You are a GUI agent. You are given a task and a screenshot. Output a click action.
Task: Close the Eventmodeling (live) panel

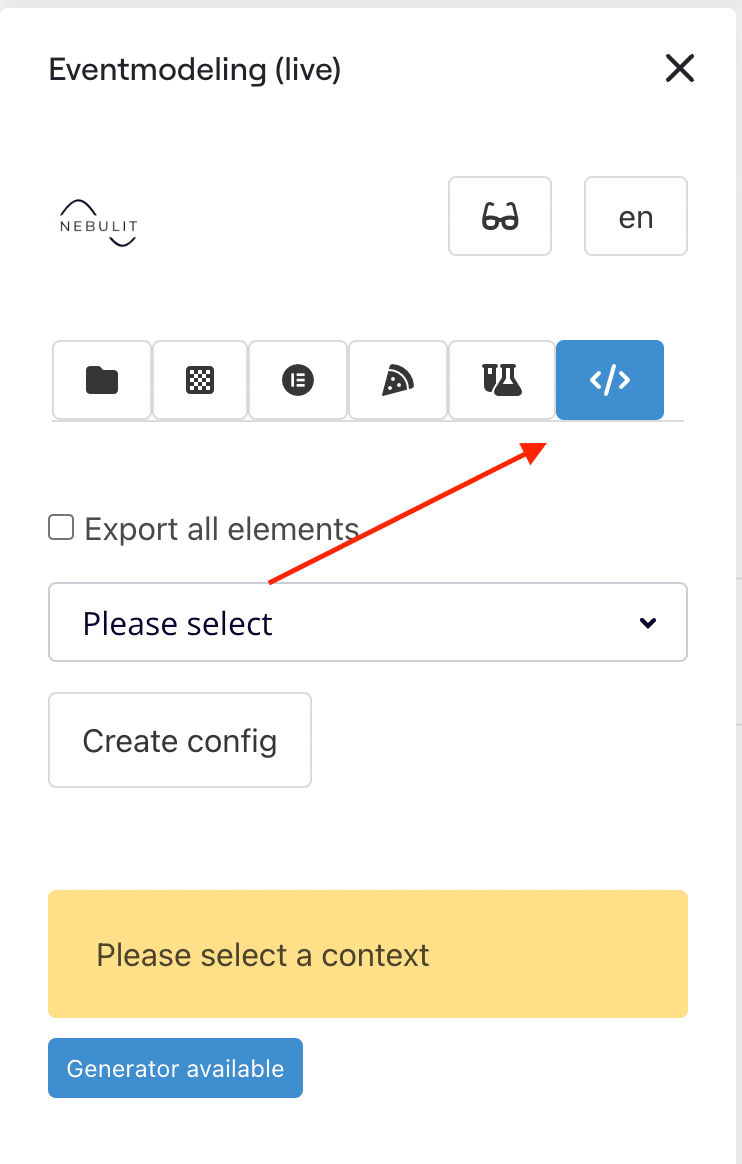pos(679,69)
